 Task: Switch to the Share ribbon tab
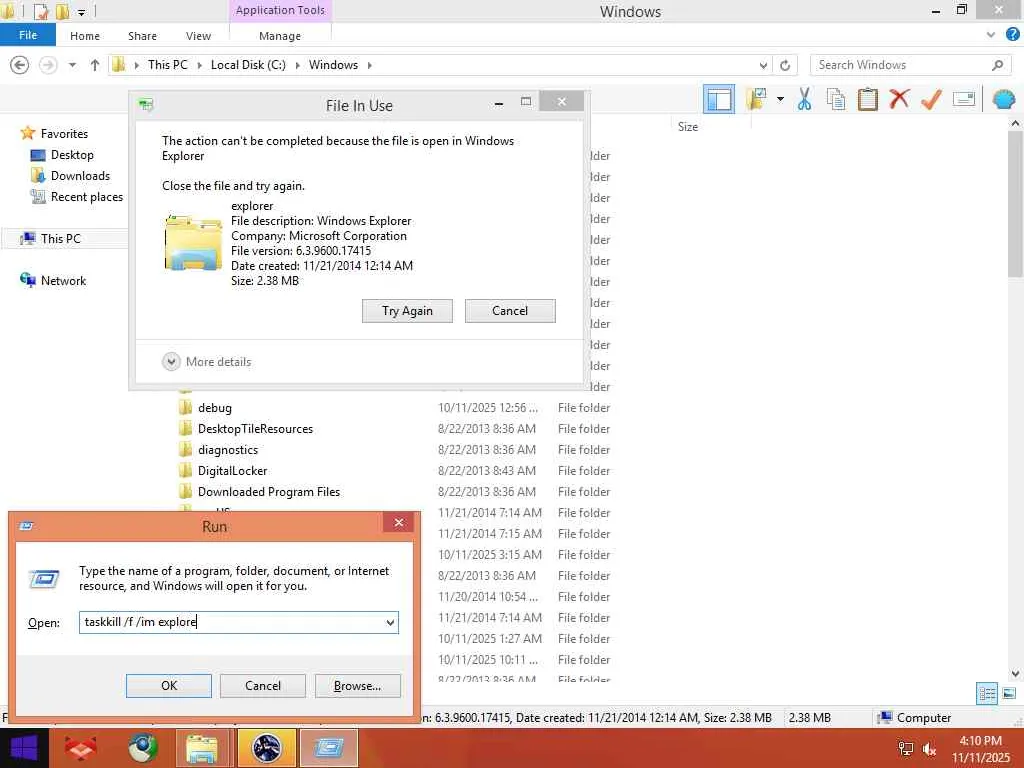point(142,36)
